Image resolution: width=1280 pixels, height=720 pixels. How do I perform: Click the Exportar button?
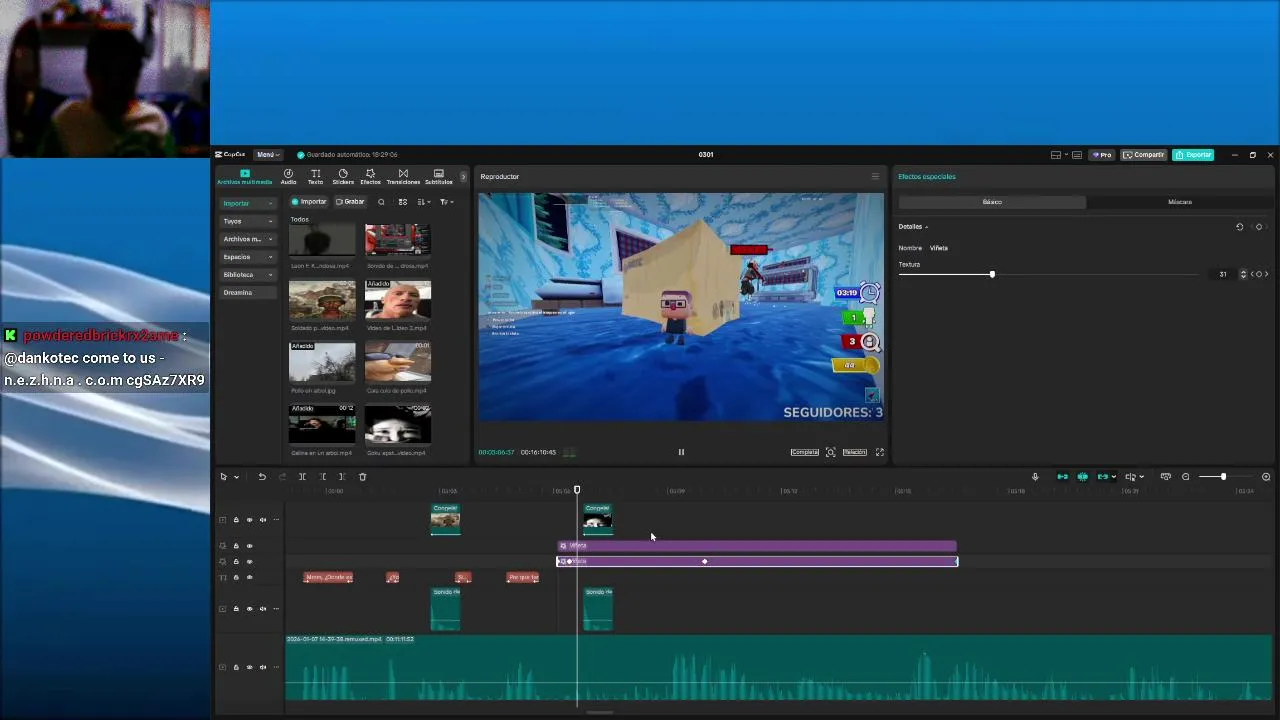[x=1193, y=155]
